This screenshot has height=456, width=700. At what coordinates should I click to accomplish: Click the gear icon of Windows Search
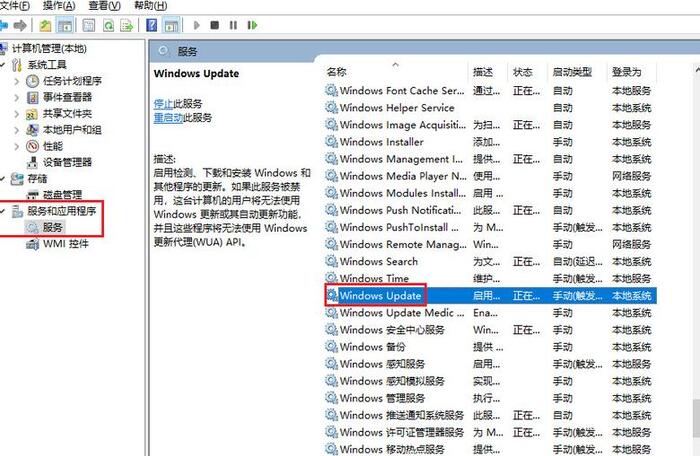pos(331,261)
